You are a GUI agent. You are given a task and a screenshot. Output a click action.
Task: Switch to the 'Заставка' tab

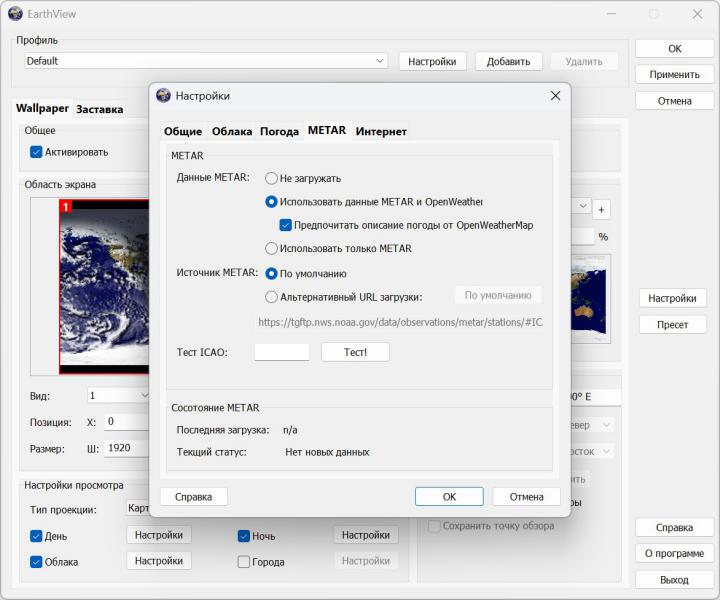100,109
